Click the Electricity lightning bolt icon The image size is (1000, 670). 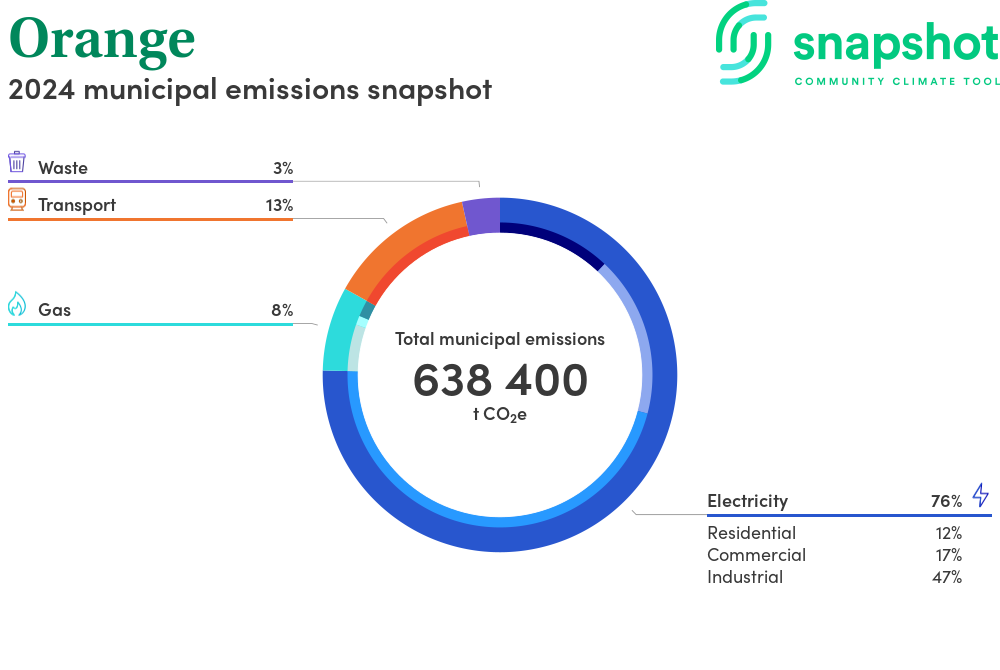click(980, 495)
